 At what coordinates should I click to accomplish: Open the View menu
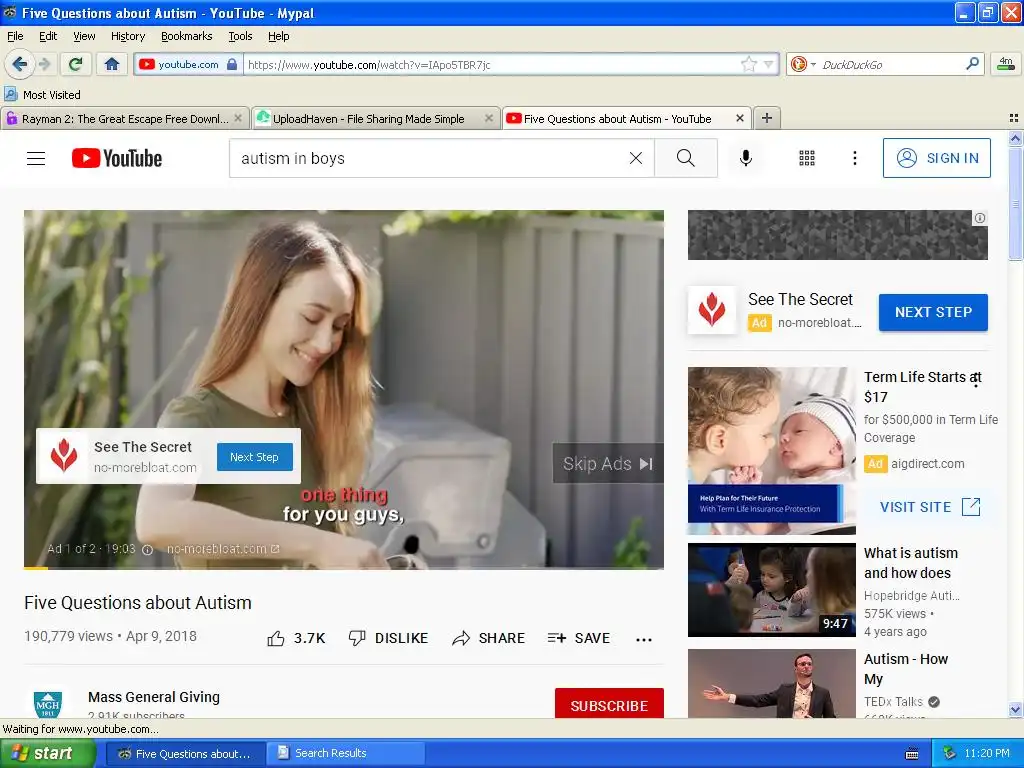pyautogui.click(x=84, y=36)
